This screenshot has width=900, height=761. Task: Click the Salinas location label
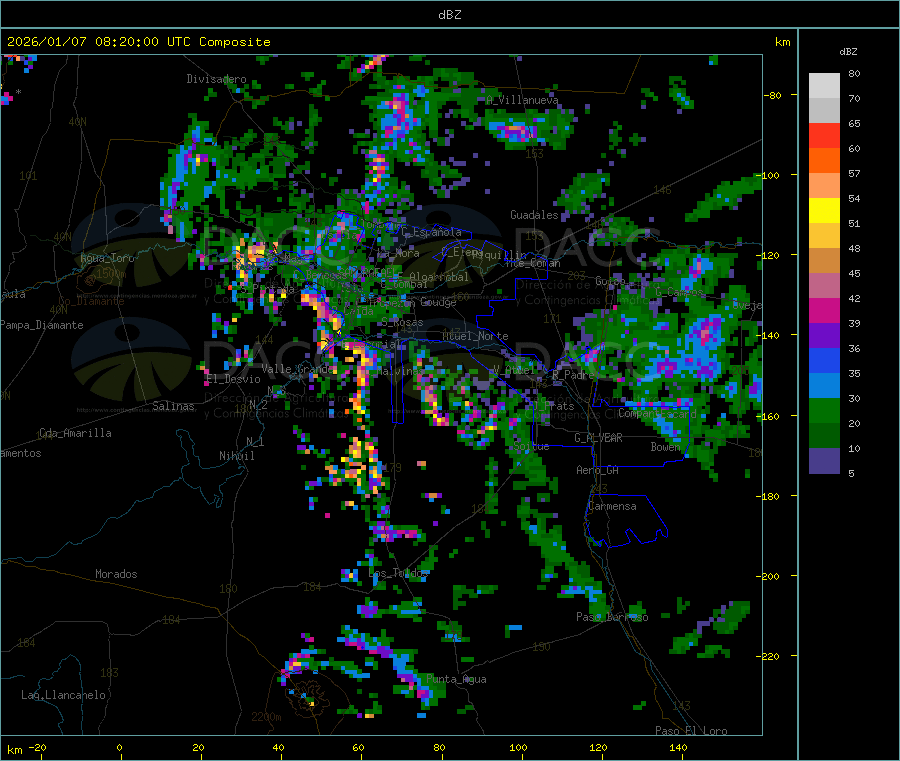point(173,406)
